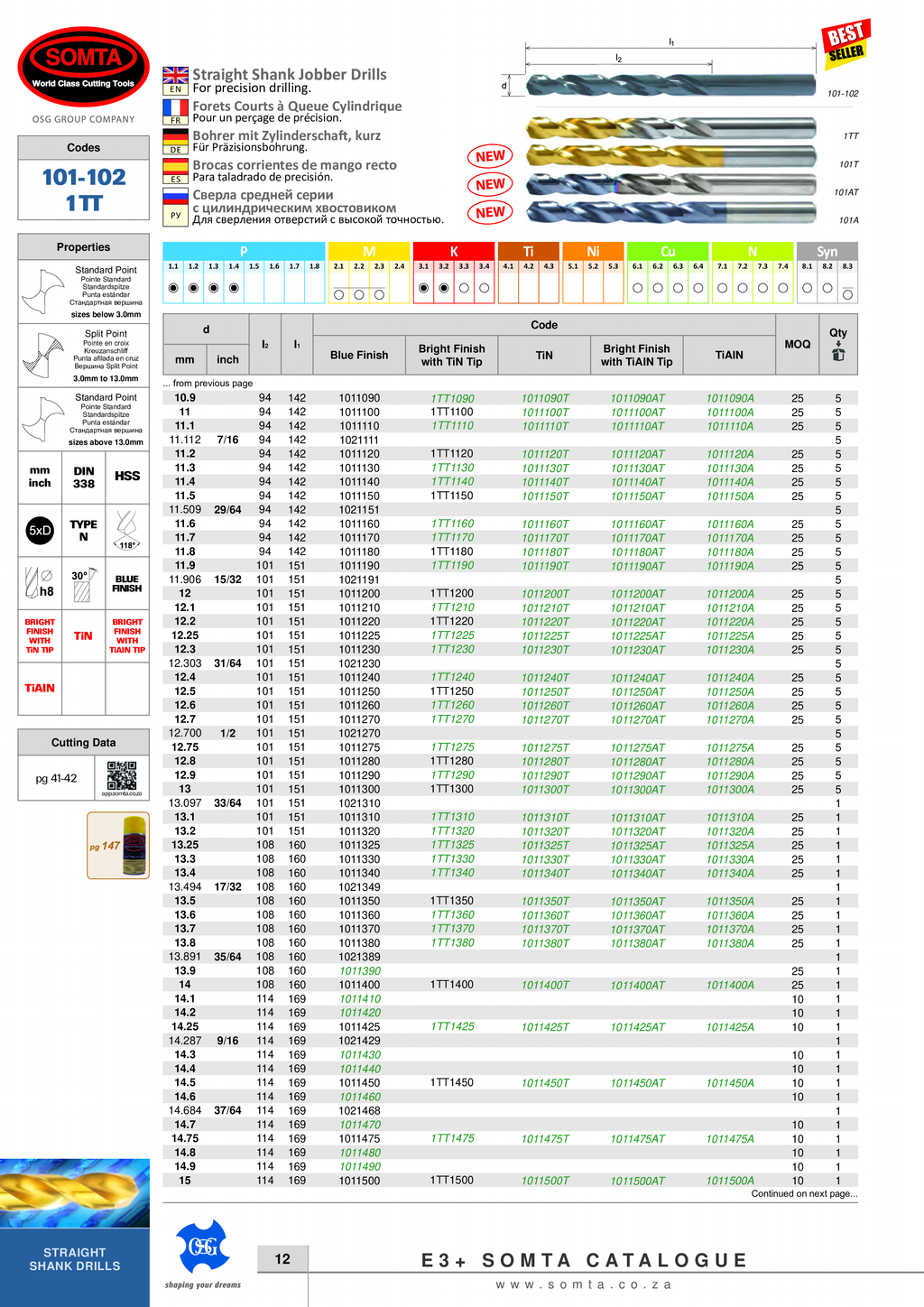Click the 5xD black circle icon
This screenshot has height=1307, width=924.
pos(40,531)
